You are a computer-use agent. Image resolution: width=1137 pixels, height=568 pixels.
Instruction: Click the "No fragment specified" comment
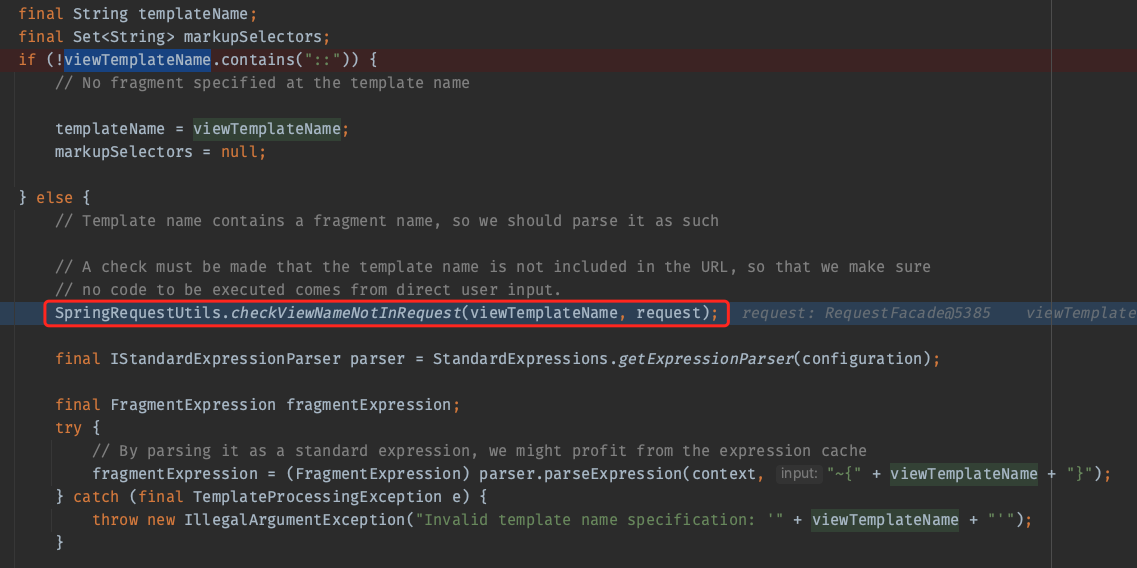tap(262, 83)
